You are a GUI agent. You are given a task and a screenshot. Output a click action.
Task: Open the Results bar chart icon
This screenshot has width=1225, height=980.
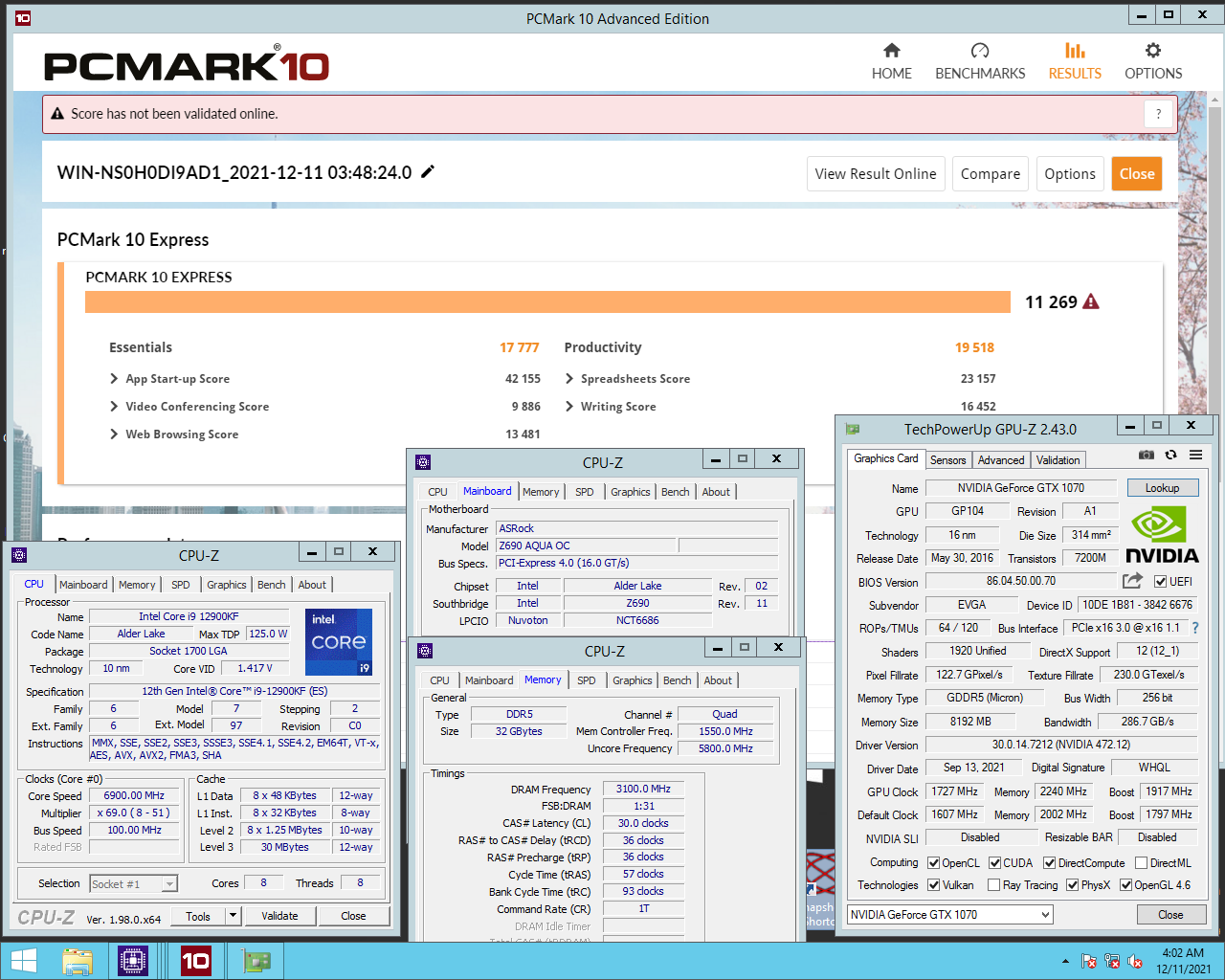[x=1075, y=50]
